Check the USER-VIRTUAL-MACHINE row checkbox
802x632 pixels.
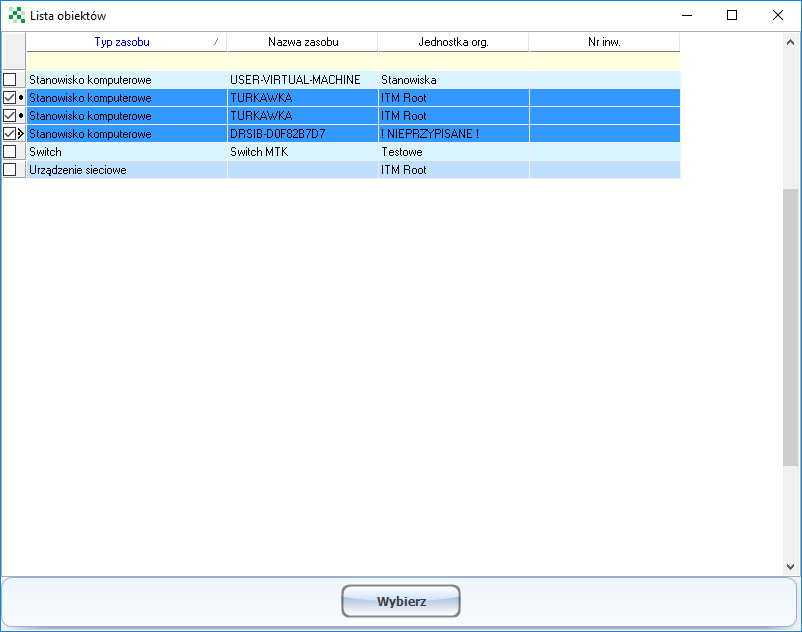pyautogui.click(x=10, y=80)
